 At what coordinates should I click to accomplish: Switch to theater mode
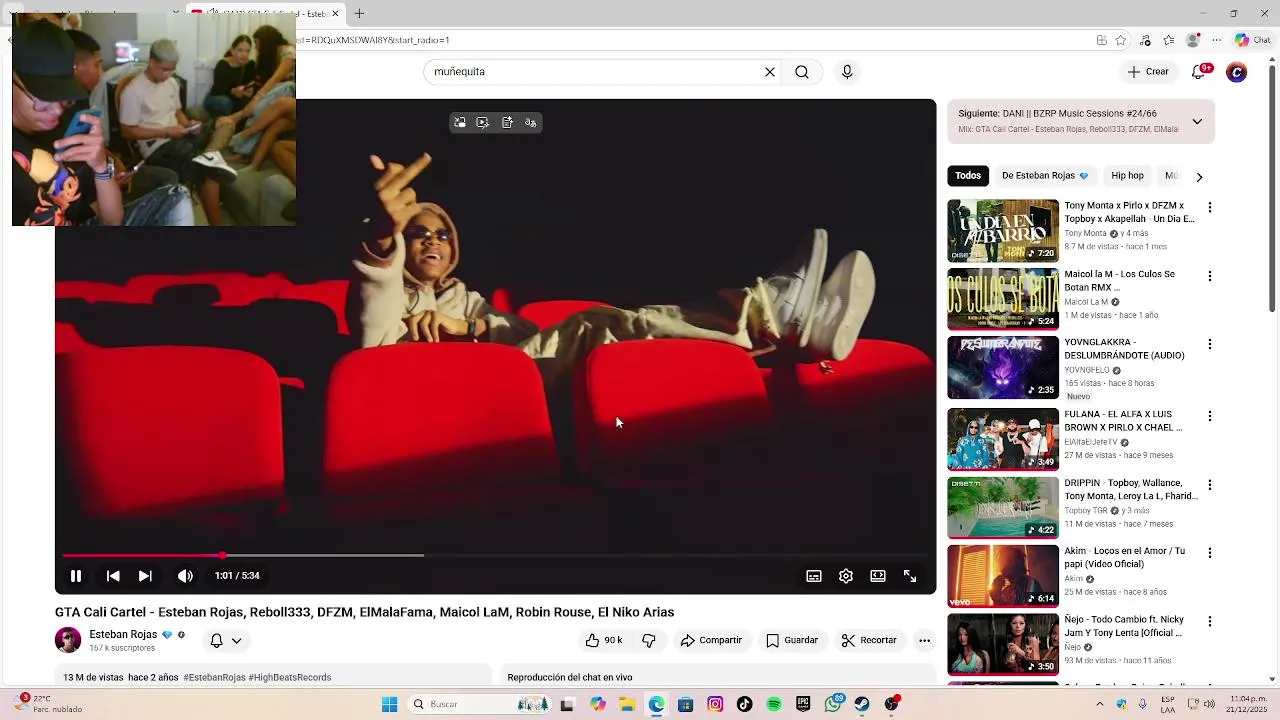(x=878, y=576)
